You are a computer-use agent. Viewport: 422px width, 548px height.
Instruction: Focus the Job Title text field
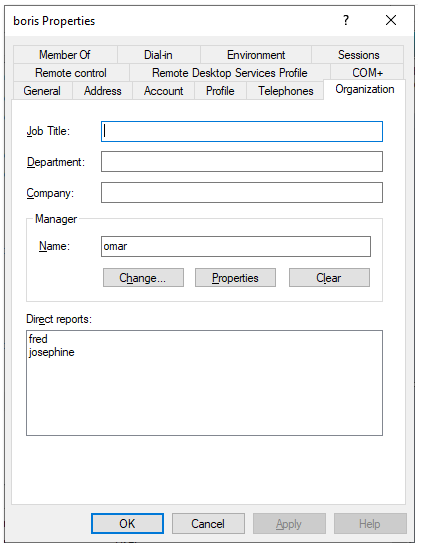click(x=242, y=131)
